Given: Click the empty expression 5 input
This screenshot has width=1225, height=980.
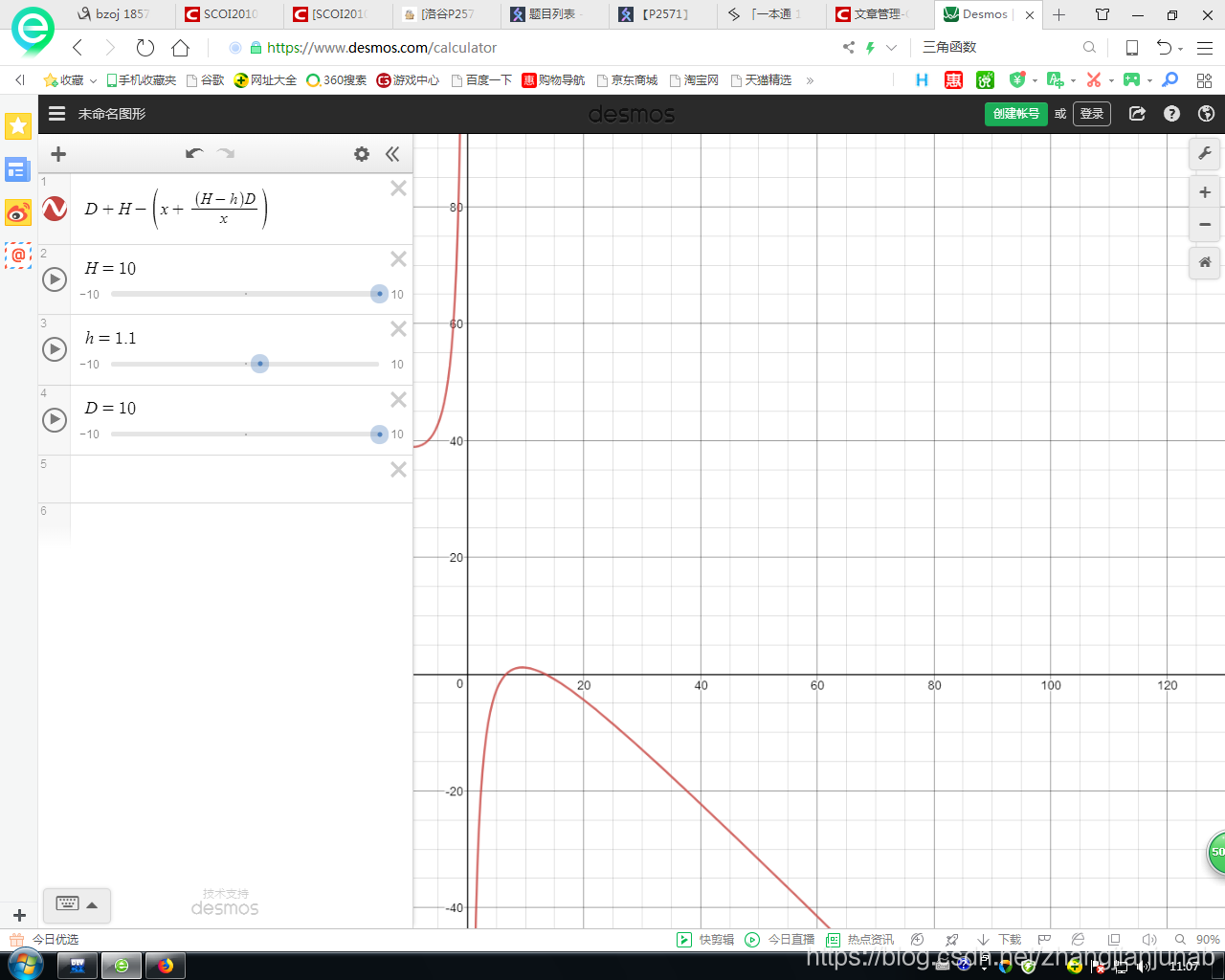Looking at the screenshot, I should pos(230,479).
